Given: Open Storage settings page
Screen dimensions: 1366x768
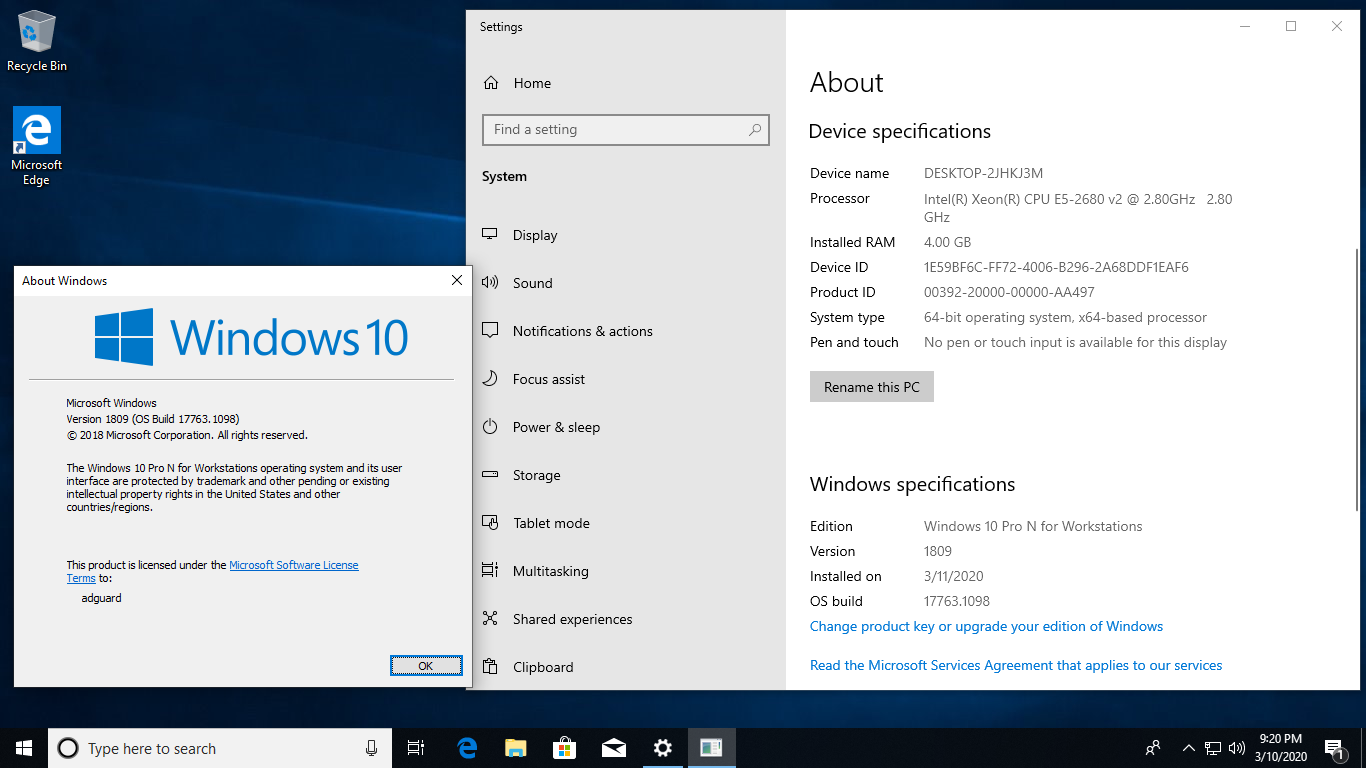Looking at the screenshot, I should coord(626,475).
